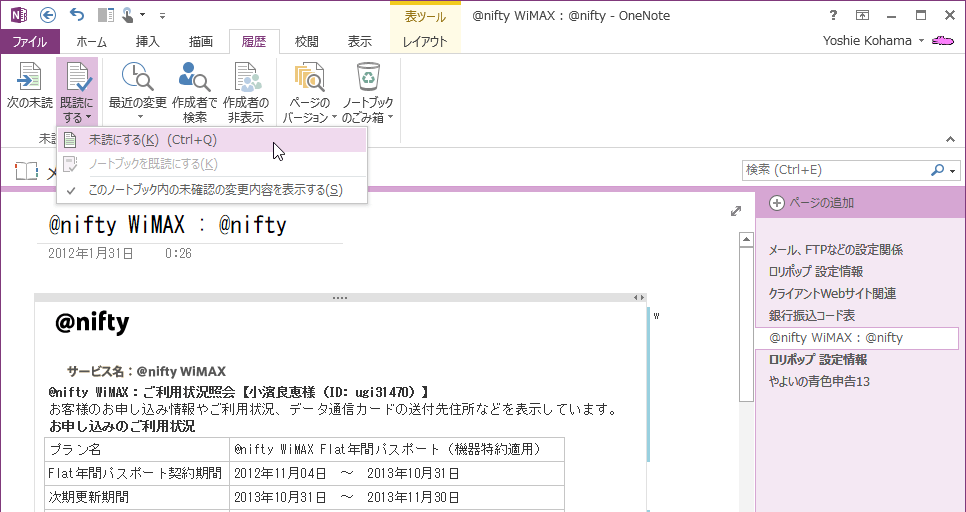Toggle 作成者の非表示 hide authors
Image resolution: width=966 pixels, height=512 pixels.
pyautogui.click(x=246, y=91)
